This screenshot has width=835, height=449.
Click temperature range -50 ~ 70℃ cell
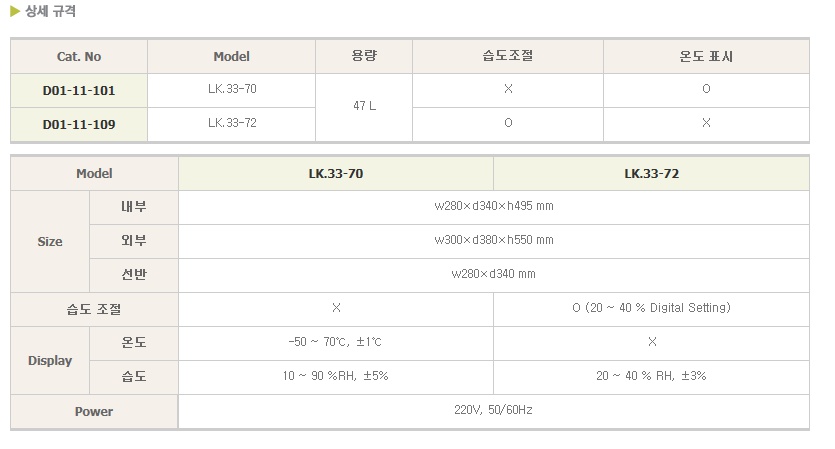tap(335, 342)
